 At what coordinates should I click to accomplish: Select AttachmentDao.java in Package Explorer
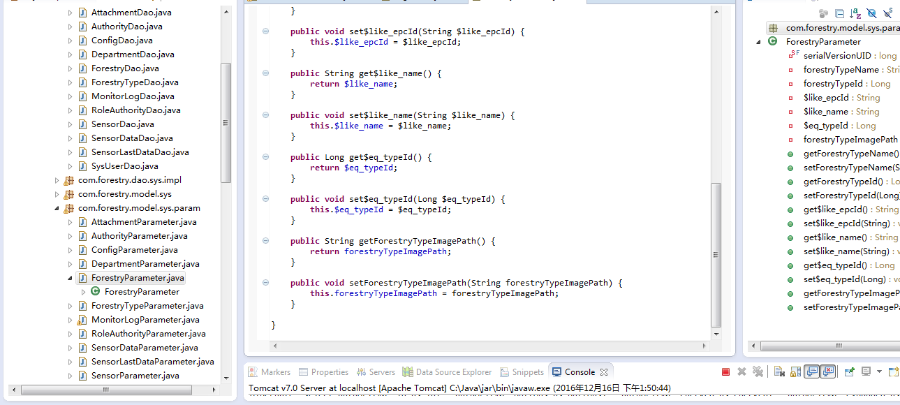click(131, 12)
